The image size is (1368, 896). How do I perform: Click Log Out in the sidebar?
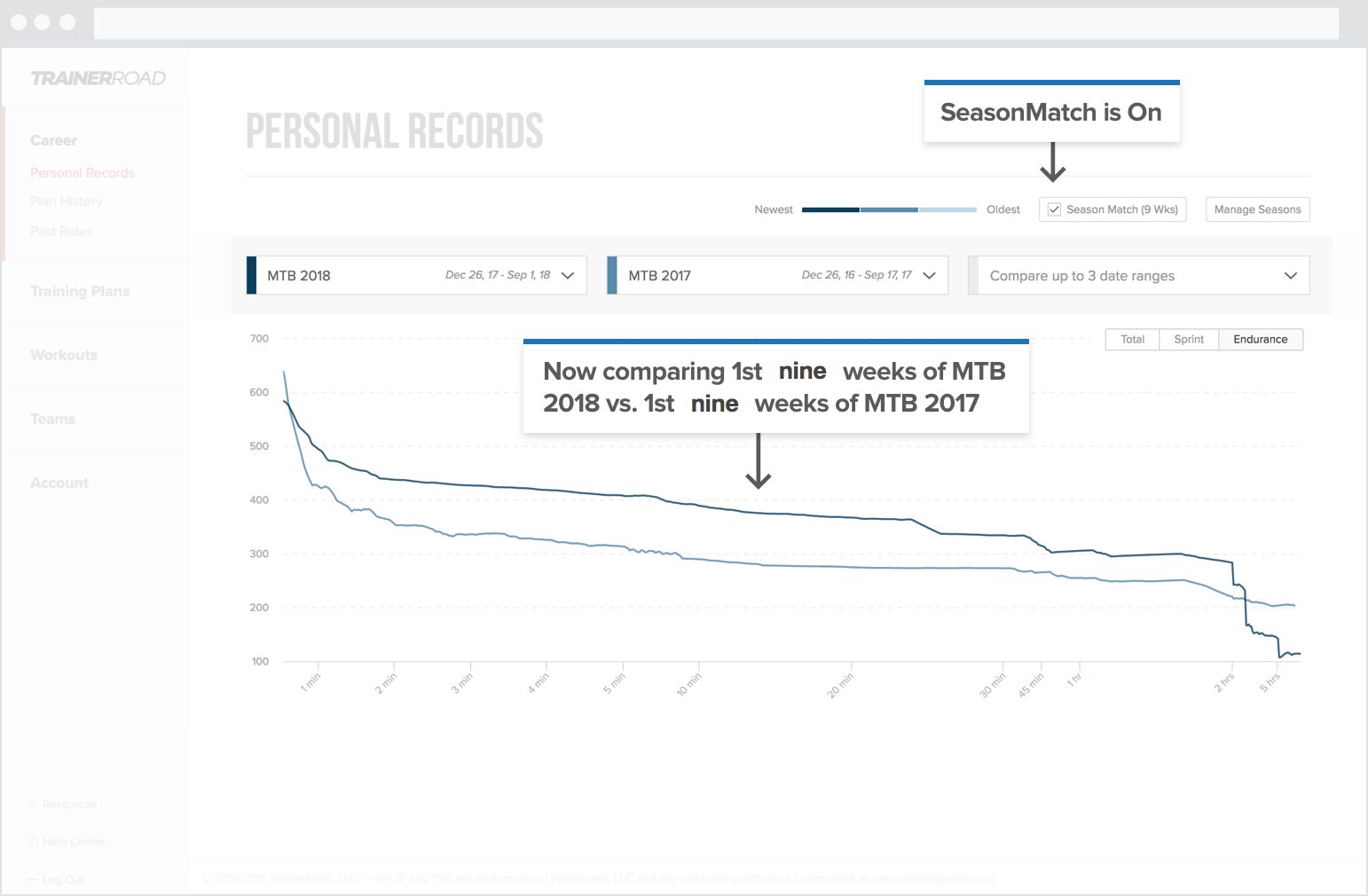(x=56, y=880)
